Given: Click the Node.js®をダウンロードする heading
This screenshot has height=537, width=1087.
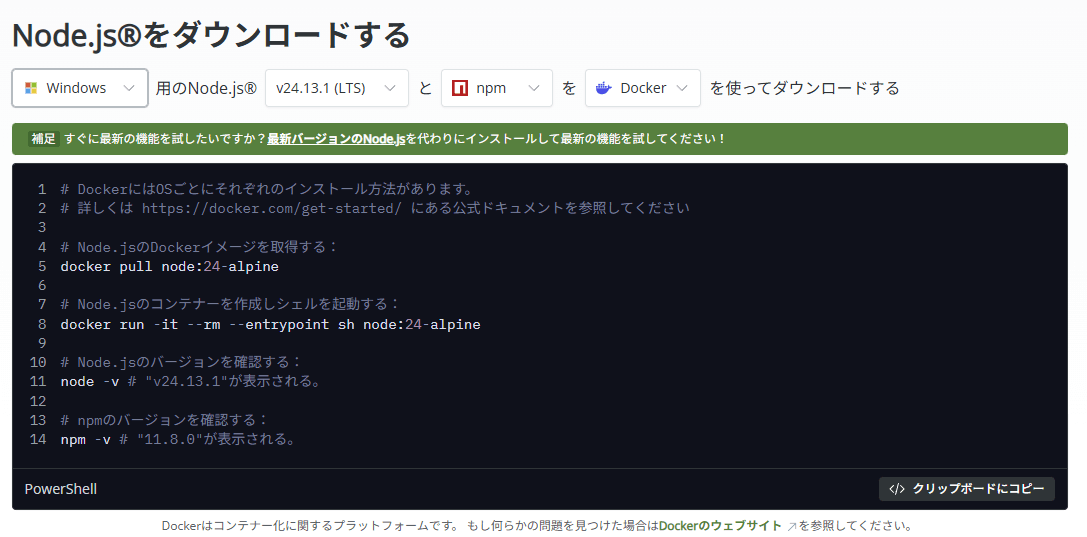Looking at the screenshot, I should point(211,34).
